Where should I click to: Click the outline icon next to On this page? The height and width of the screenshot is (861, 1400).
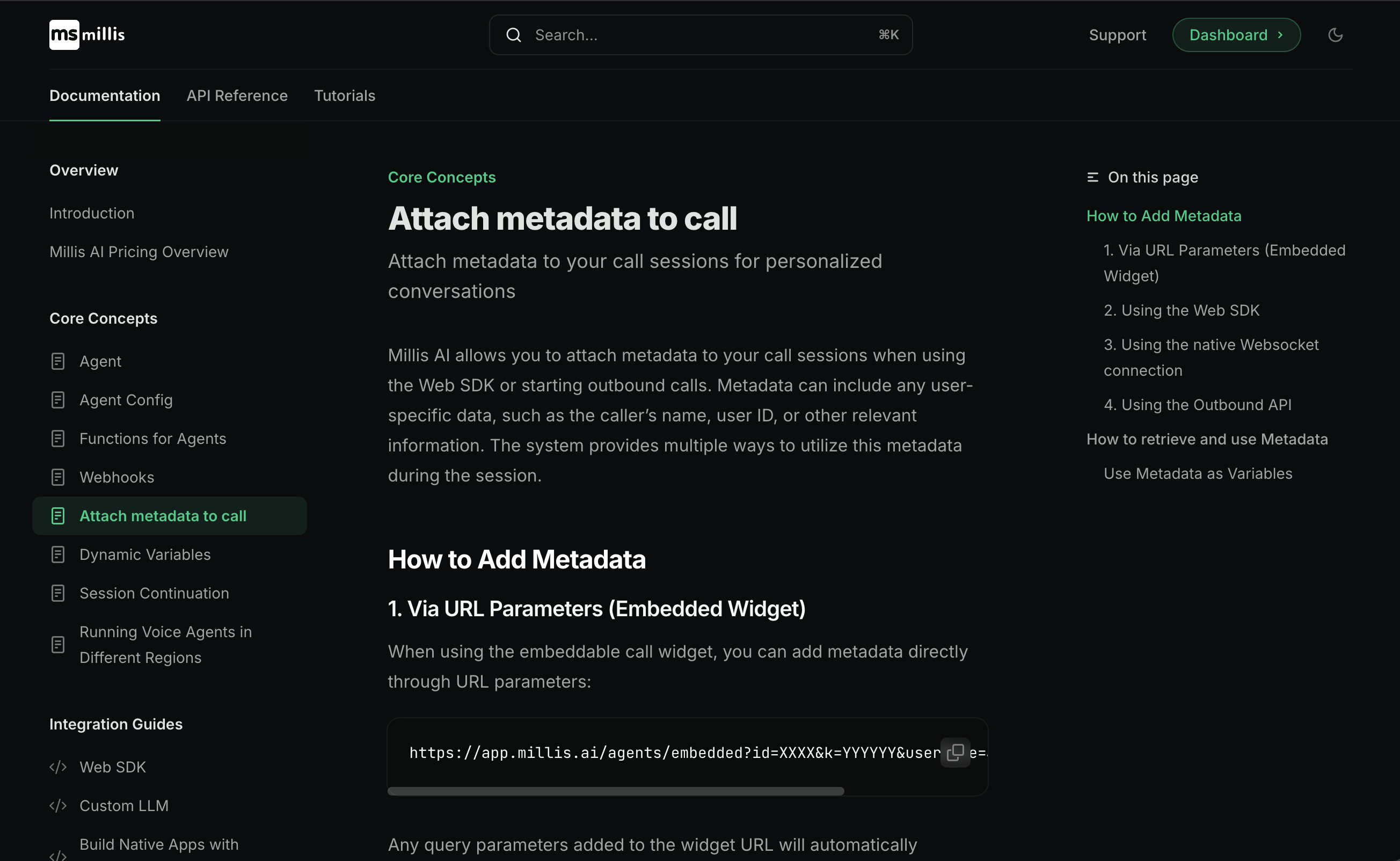pos(1092,177)
